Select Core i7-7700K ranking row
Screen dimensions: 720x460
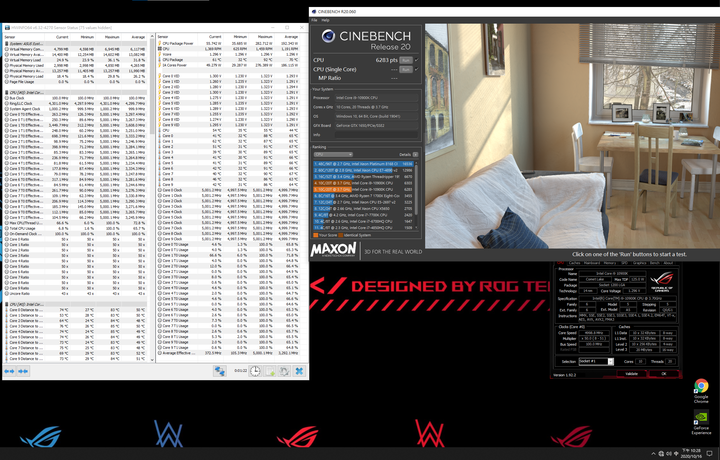pos(363,214)
